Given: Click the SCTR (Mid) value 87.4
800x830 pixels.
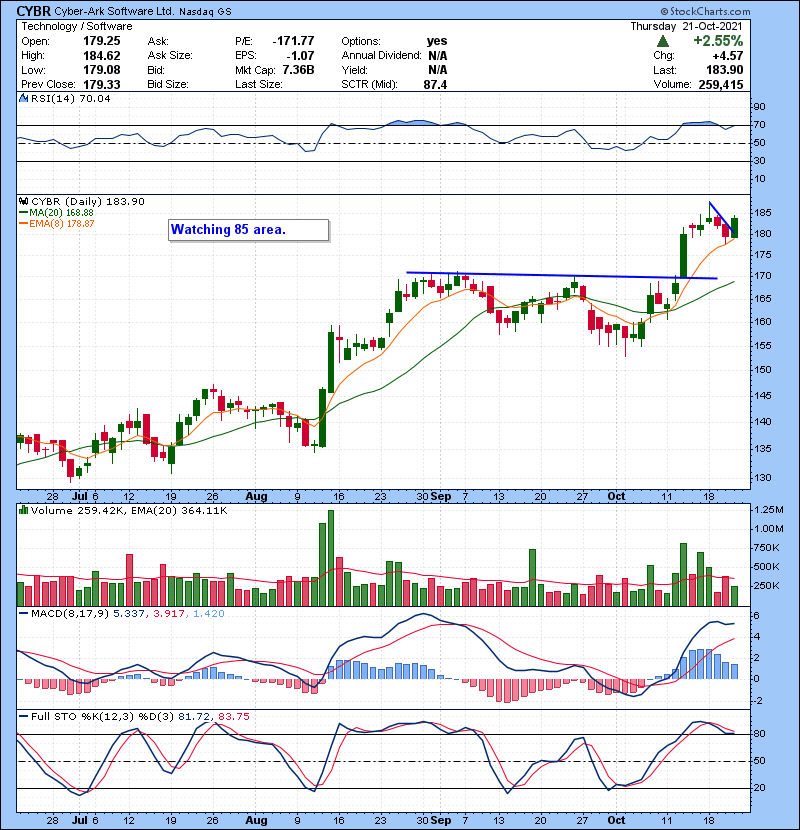Looking at the screenshot, I should tap(435, 84).
